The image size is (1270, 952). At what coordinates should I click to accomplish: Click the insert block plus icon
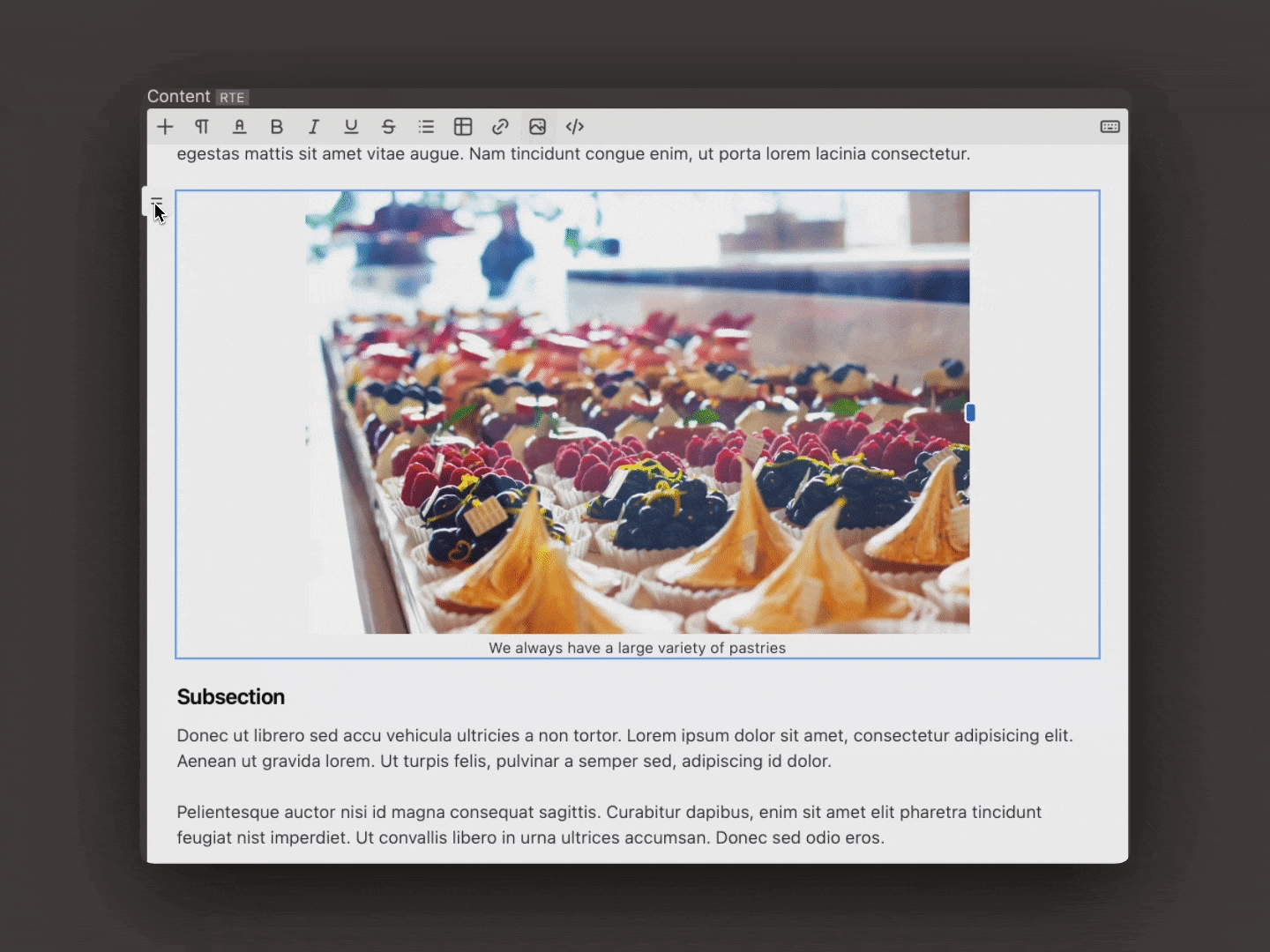164,126
